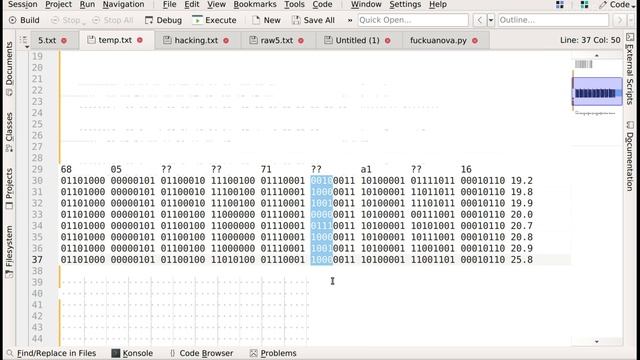Open the Tools menu

coord(294,4)
